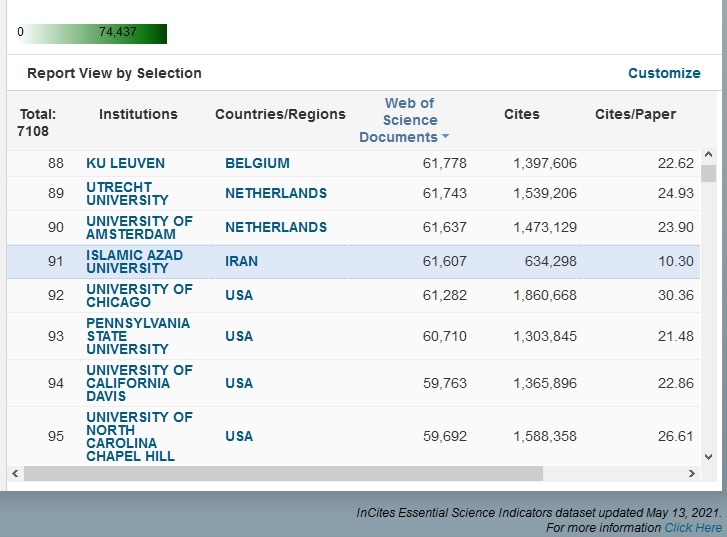Click the IRAN country link
The image size is (727, 537).
[241, 261]
